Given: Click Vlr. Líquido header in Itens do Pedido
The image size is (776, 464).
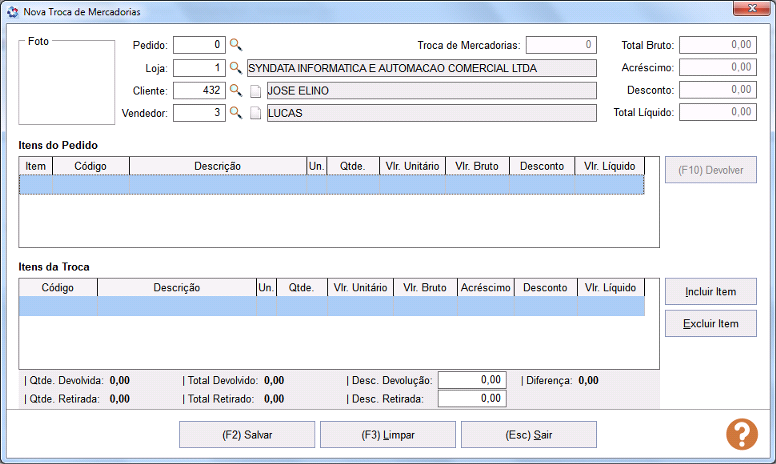Looking at the screenshot, I should pos(610,166).
